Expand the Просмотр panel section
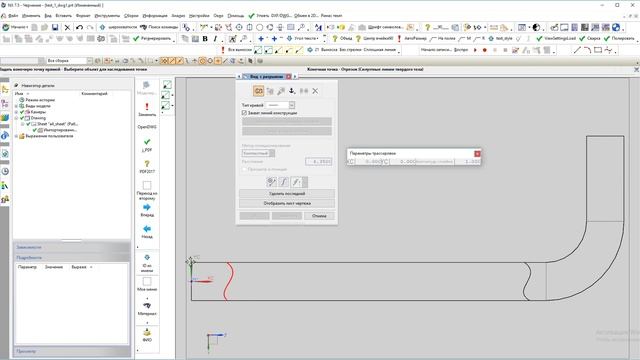The image size is (640, 360). click(x=72, y=351)
